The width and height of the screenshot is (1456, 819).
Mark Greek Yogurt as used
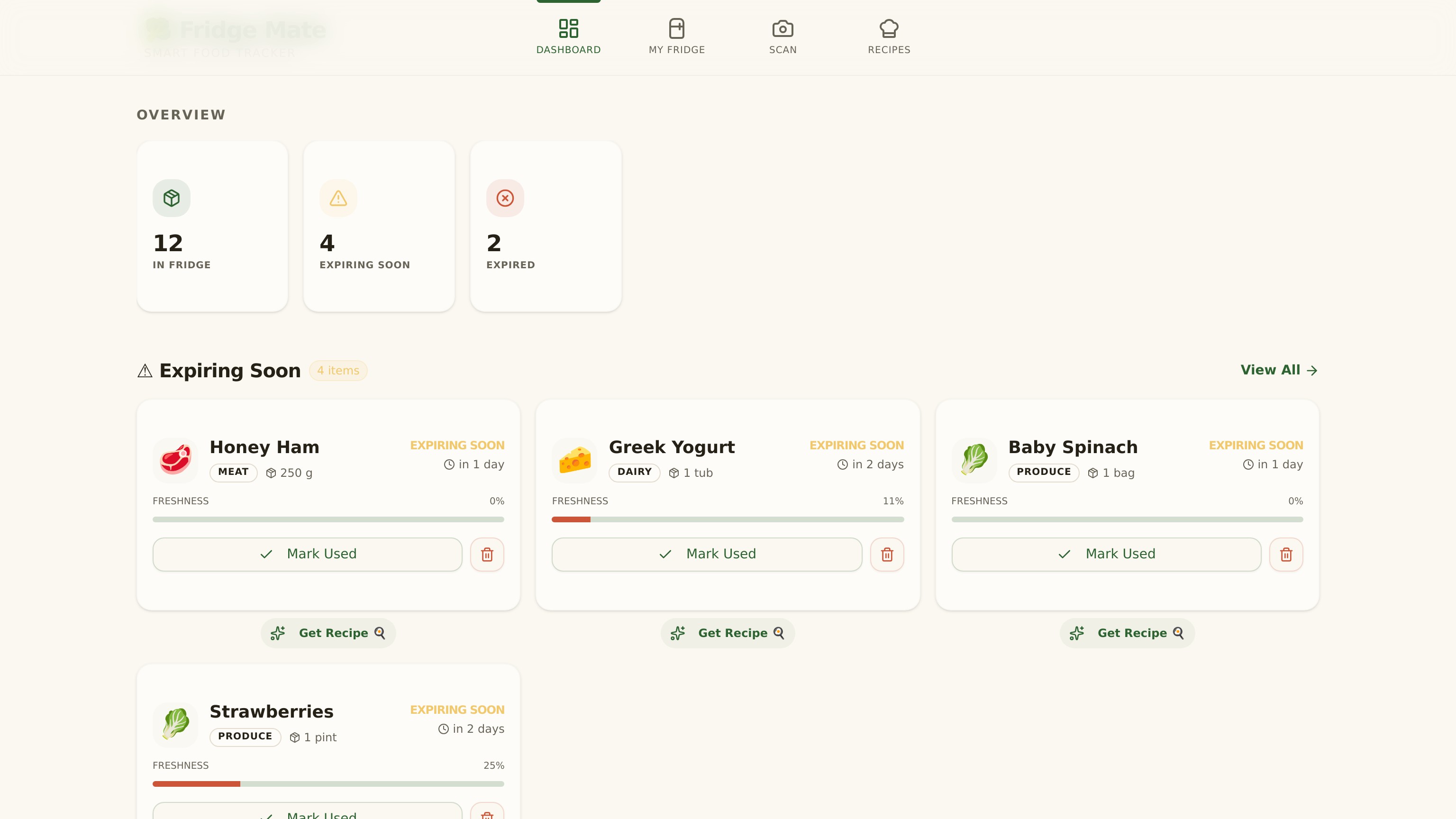point(707,554)
